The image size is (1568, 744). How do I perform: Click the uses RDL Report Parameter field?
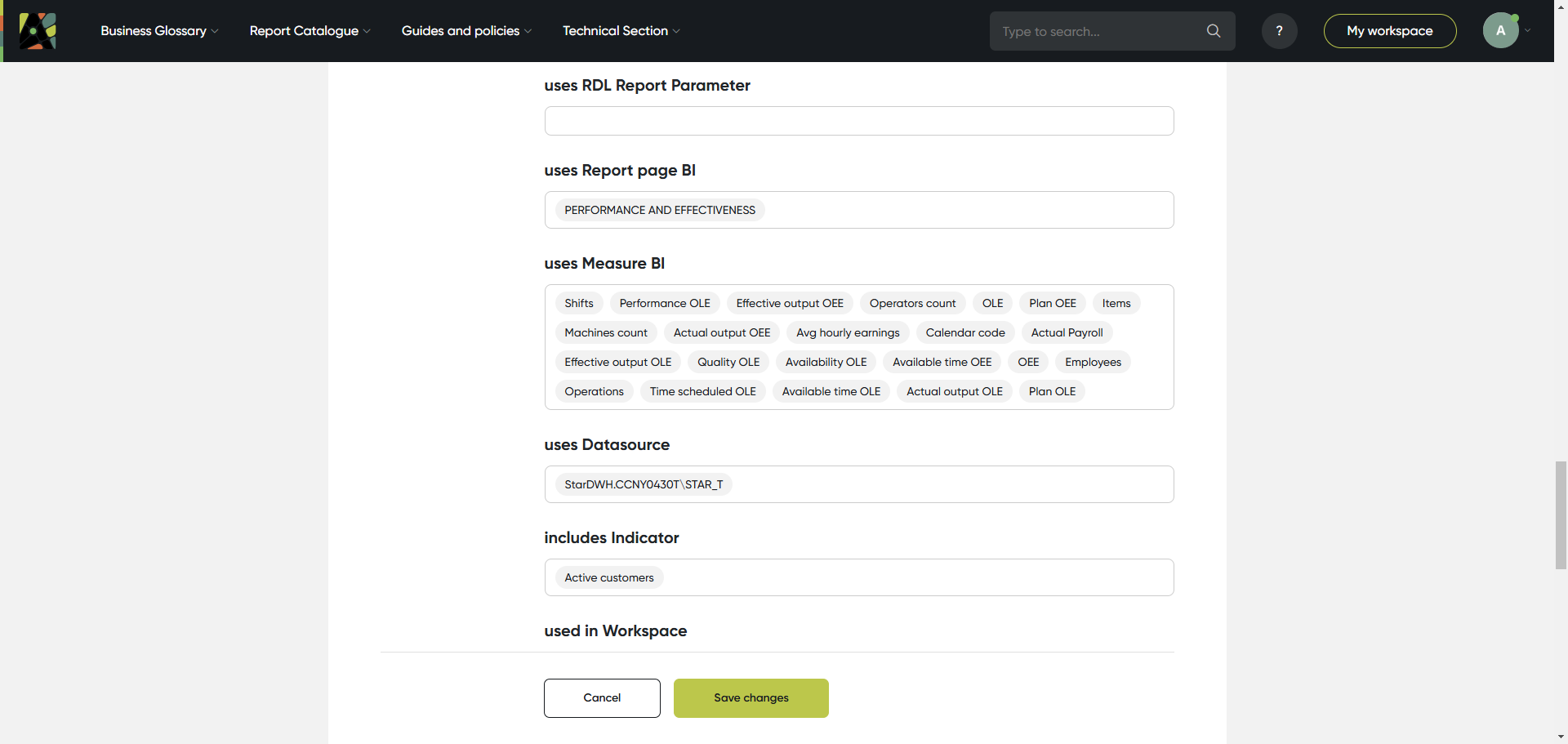[858, 121]
